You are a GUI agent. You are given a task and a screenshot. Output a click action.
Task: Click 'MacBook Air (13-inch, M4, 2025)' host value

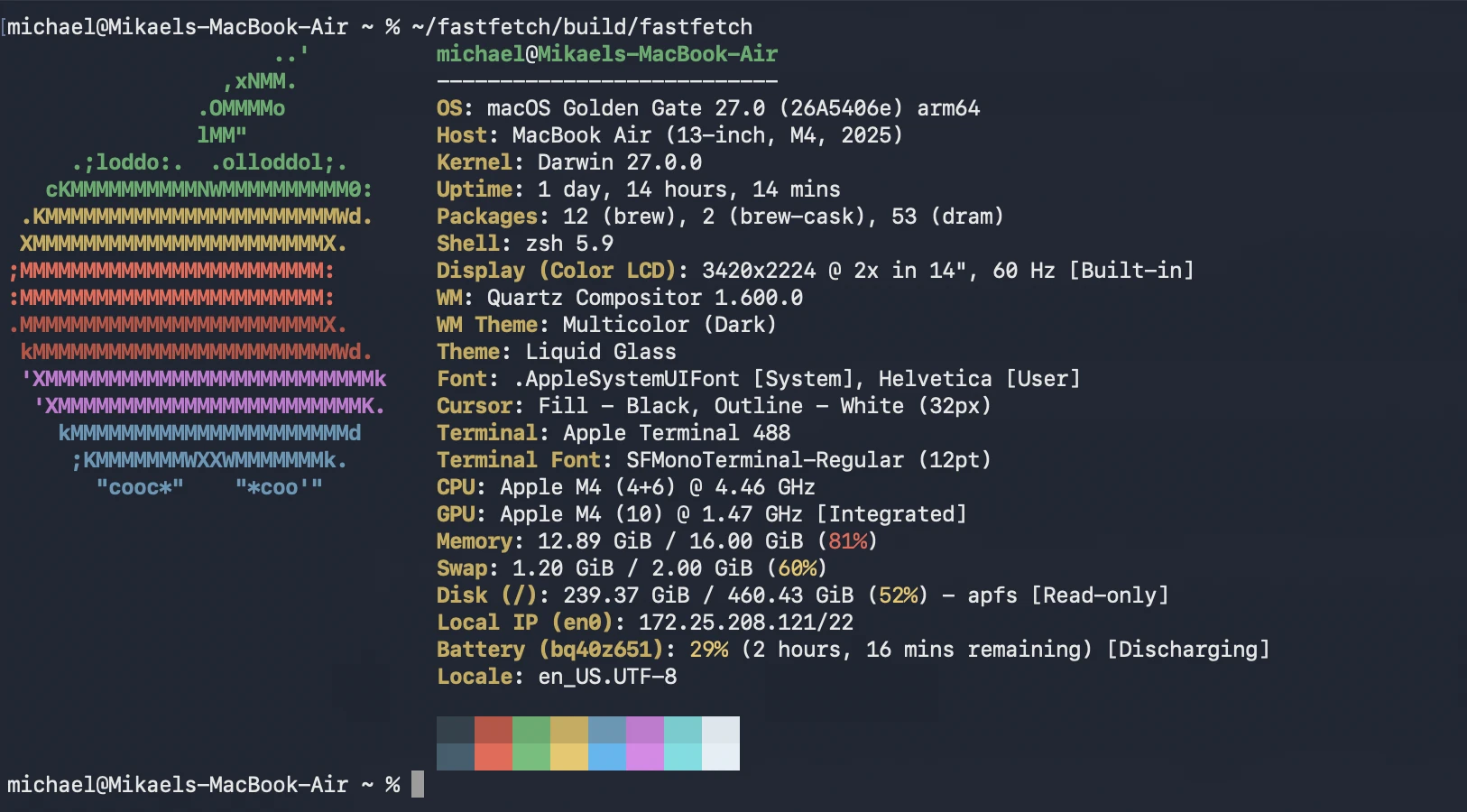(707, 135)
